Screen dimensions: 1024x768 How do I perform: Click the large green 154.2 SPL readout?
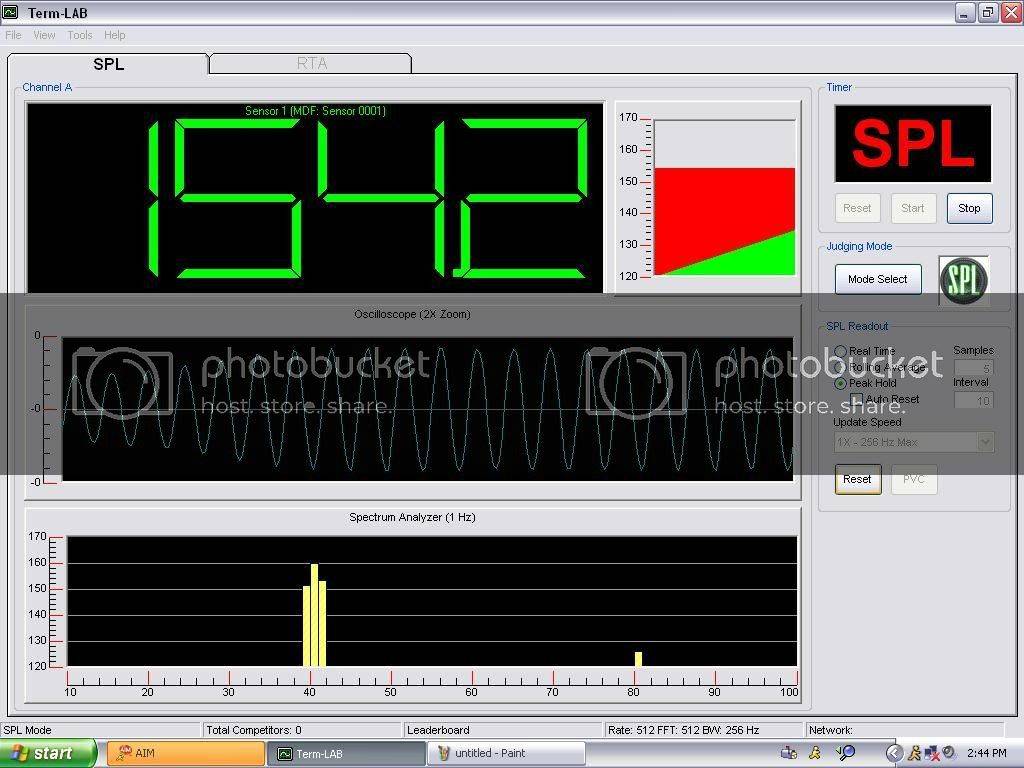coord(369,199)
